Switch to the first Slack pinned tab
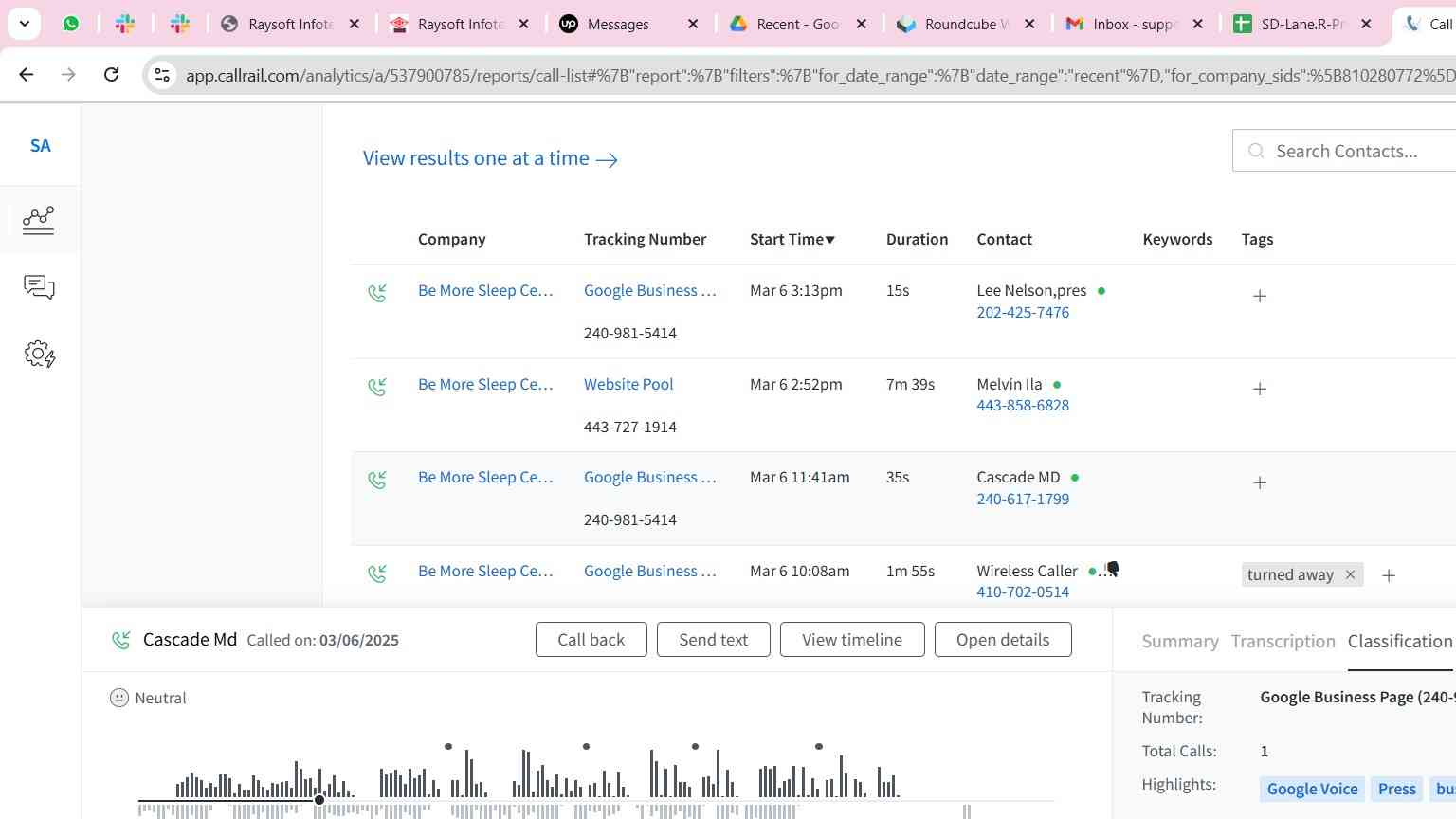Viewport: 1456px width, 819px height. tap(125, 24)
